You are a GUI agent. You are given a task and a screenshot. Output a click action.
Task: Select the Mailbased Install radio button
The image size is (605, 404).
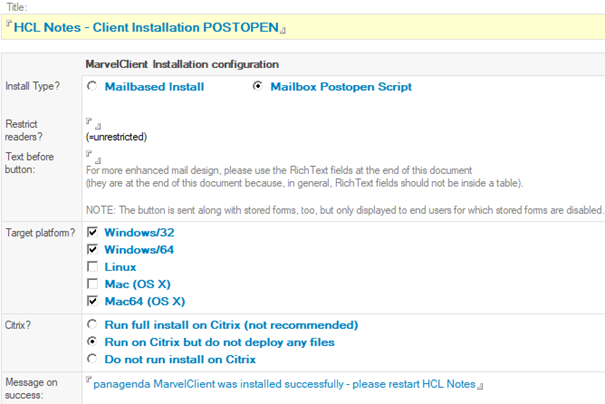92,86
